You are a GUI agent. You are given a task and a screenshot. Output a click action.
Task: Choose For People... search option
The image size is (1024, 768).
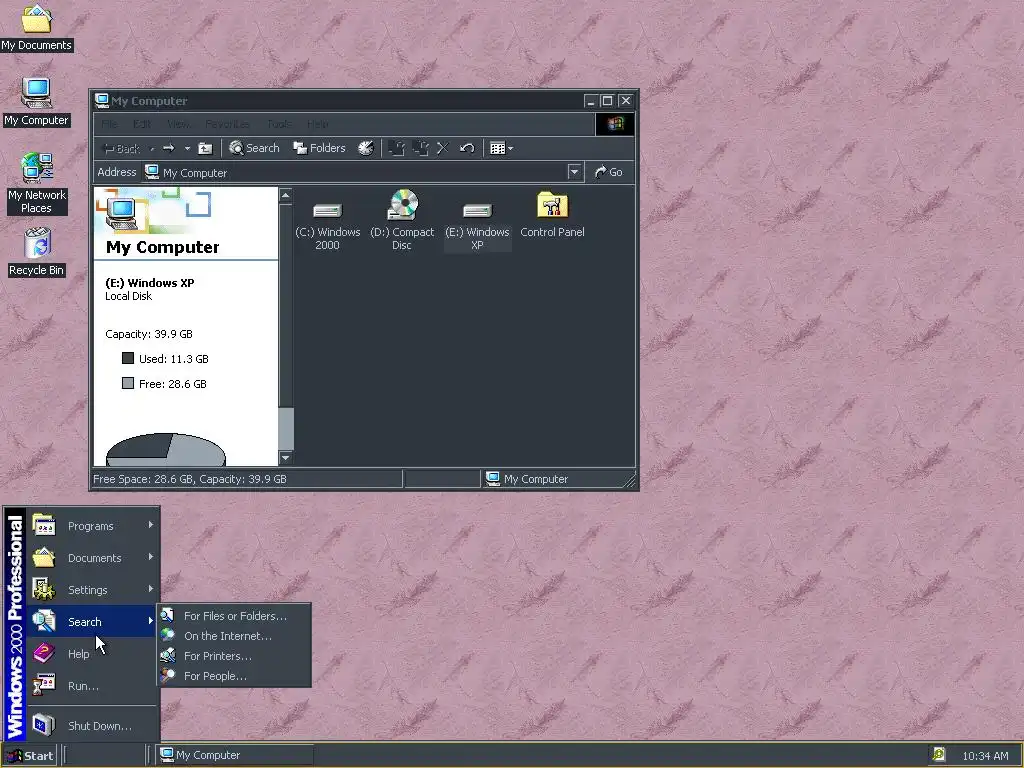tap(234, 676)
